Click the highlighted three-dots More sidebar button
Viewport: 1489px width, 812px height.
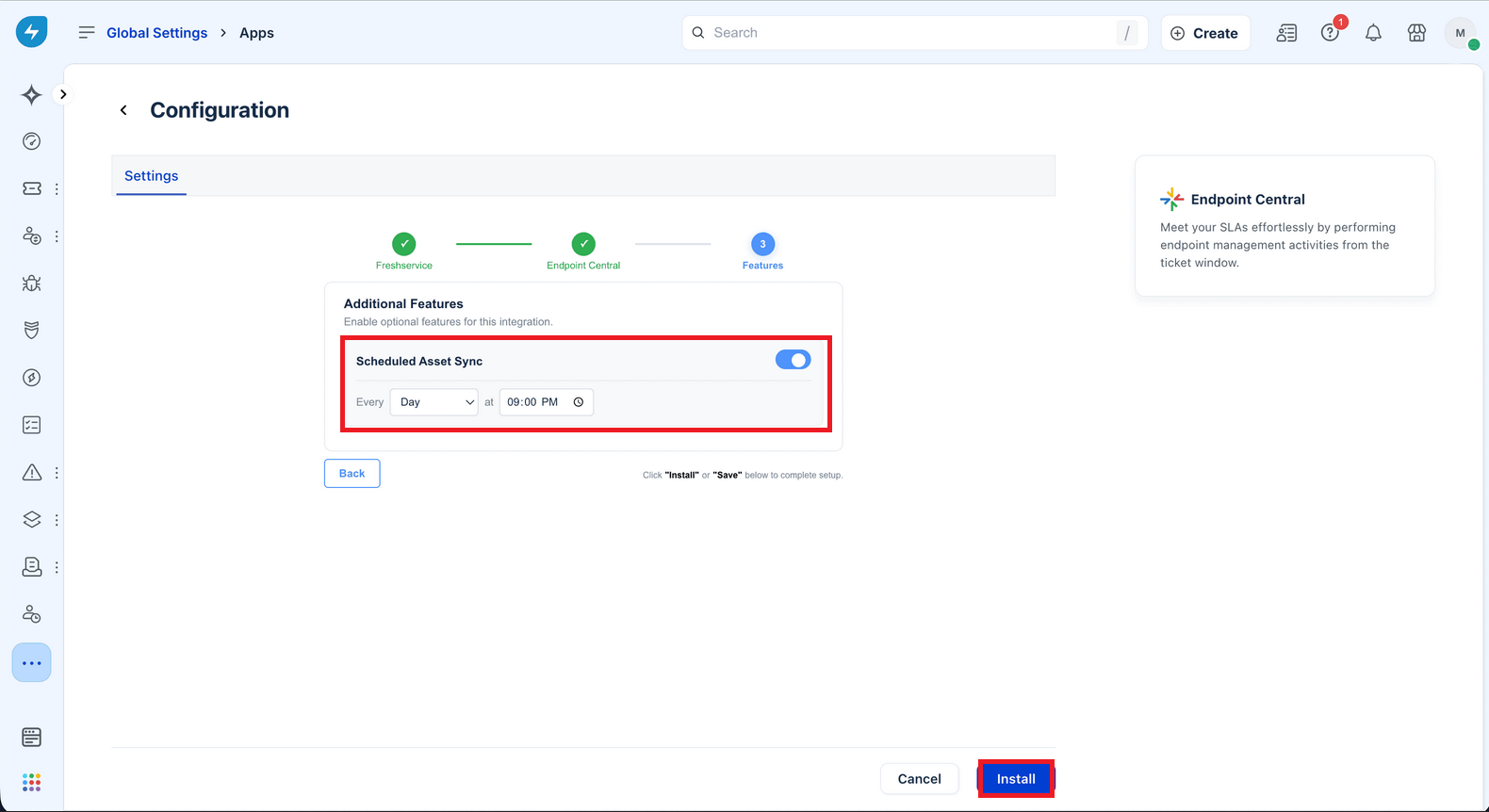[31, 663]
